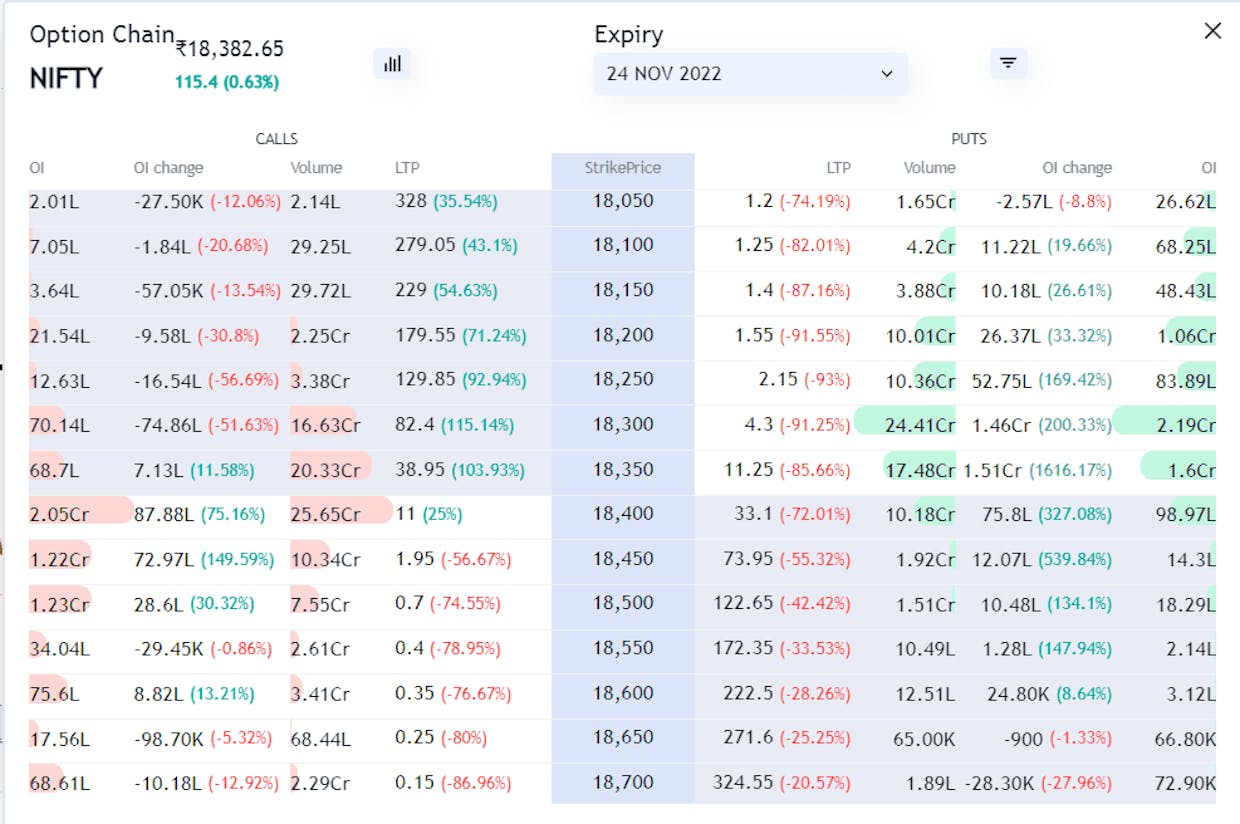
Task: Open the chart view icon beside NIFTY price
Action: click(392, 64)
